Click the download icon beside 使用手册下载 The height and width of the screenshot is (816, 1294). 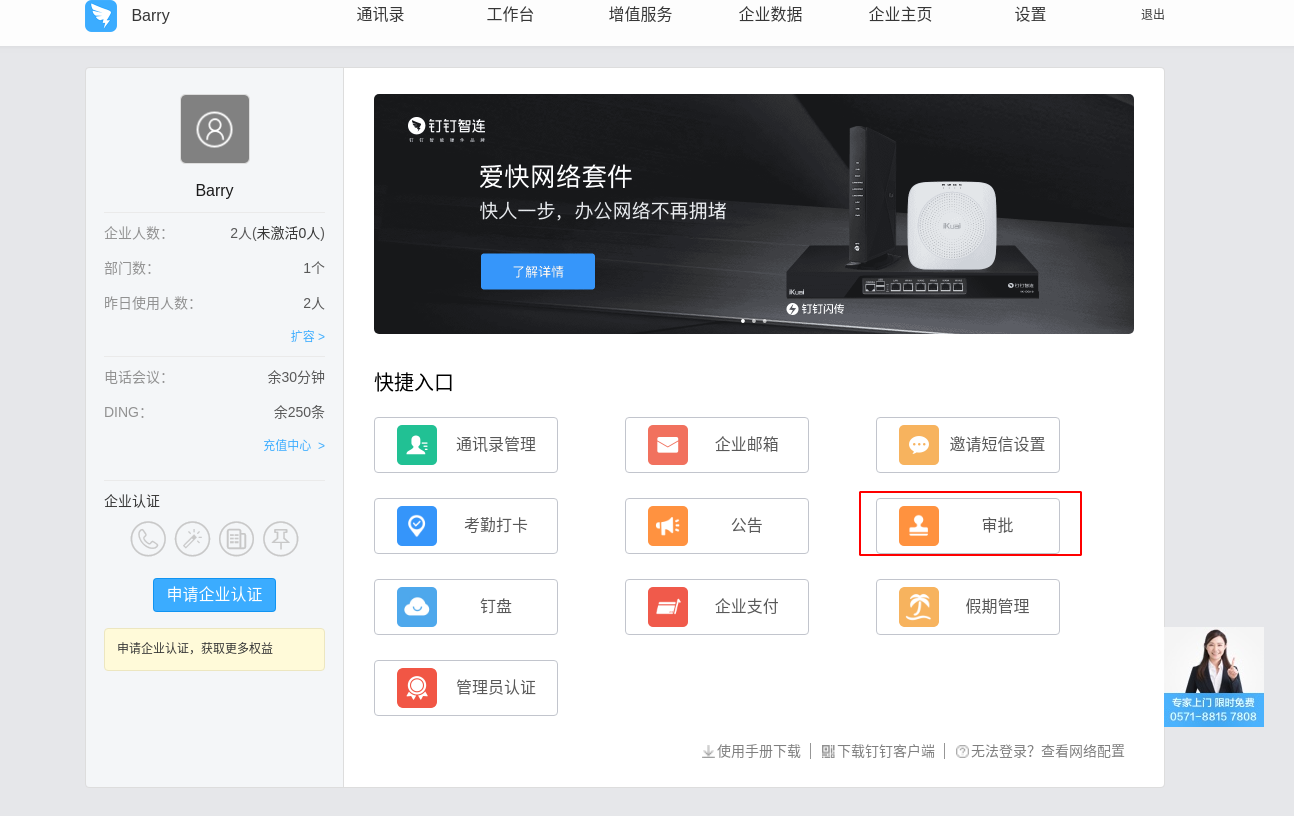pyautogui.click(x=708, y=752)
